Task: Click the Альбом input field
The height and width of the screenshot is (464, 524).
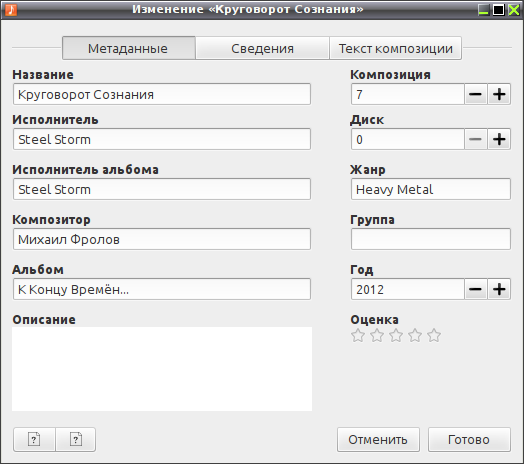Action: pos(162,289)
